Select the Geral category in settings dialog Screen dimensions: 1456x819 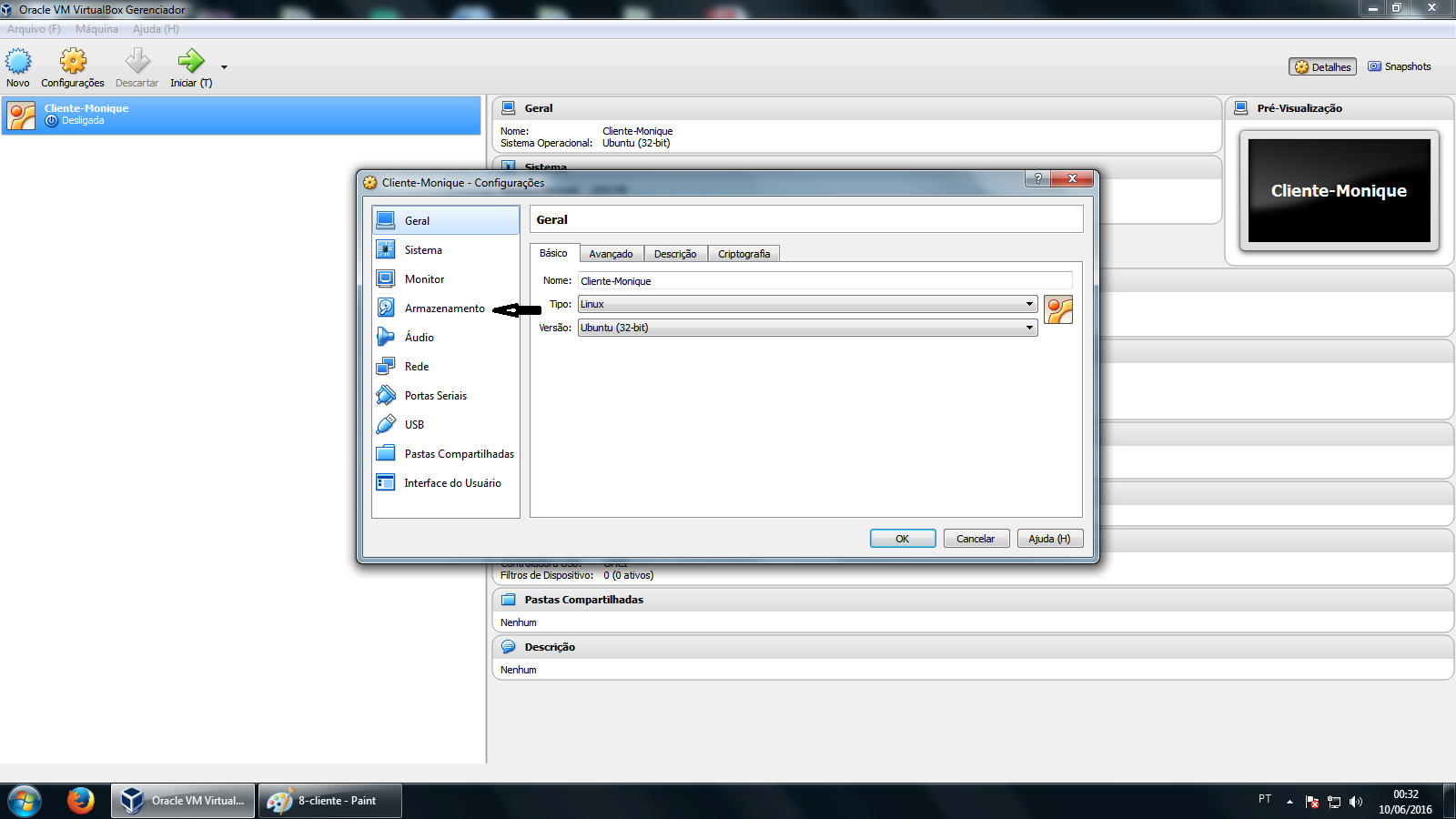pos(446,220)
